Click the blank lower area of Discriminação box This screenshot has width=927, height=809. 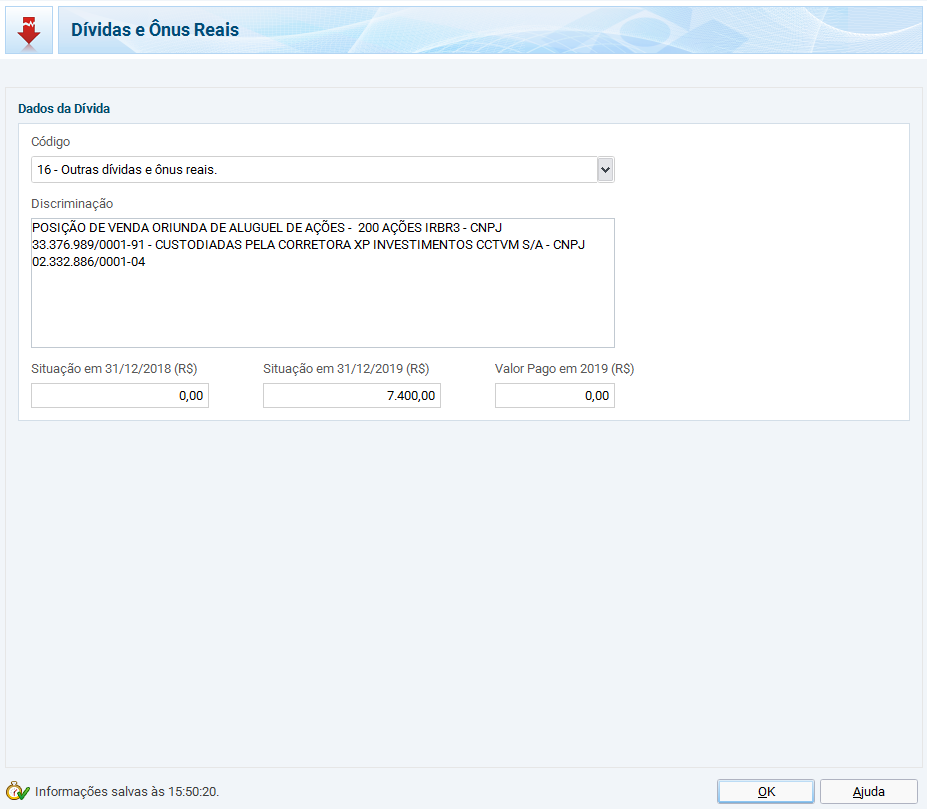click(322, 312)
